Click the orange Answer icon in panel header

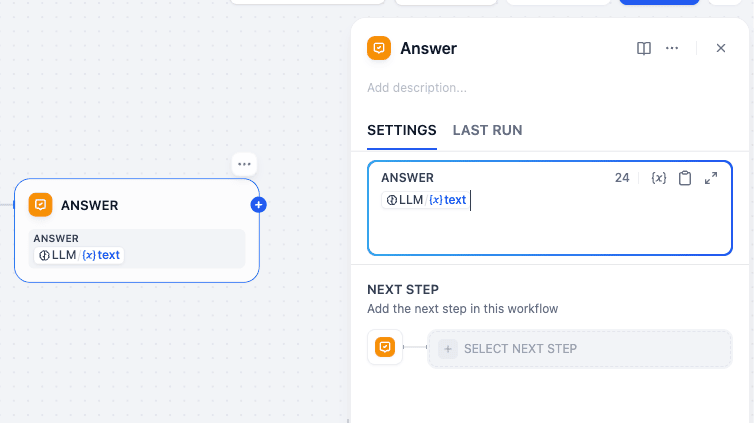379,48
